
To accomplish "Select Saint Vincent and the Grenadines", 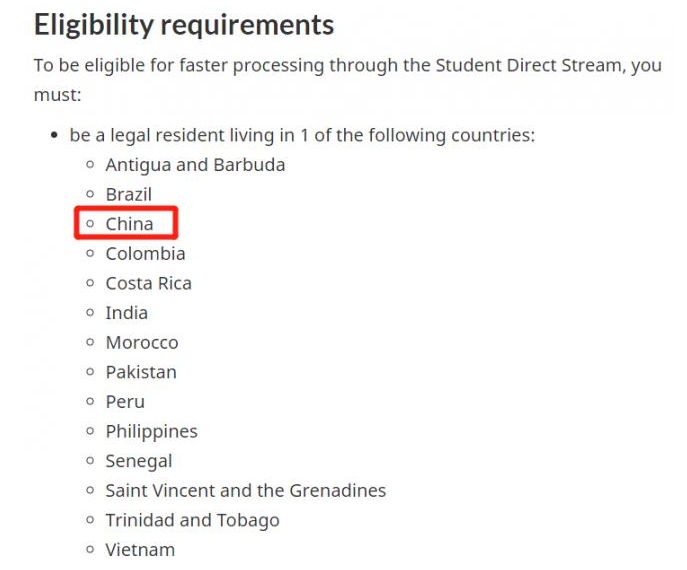I will point(246,491).
